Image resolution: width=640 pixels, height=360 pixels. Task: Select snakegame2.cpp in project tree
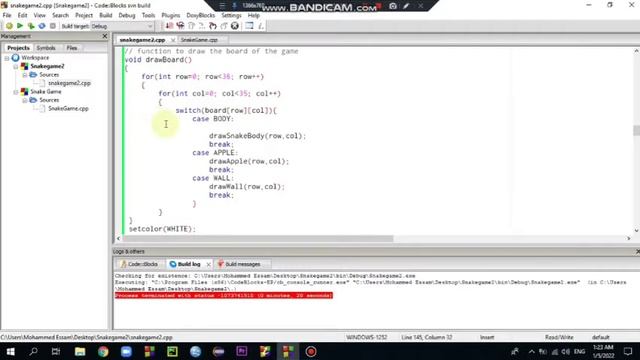pos(69,83)
